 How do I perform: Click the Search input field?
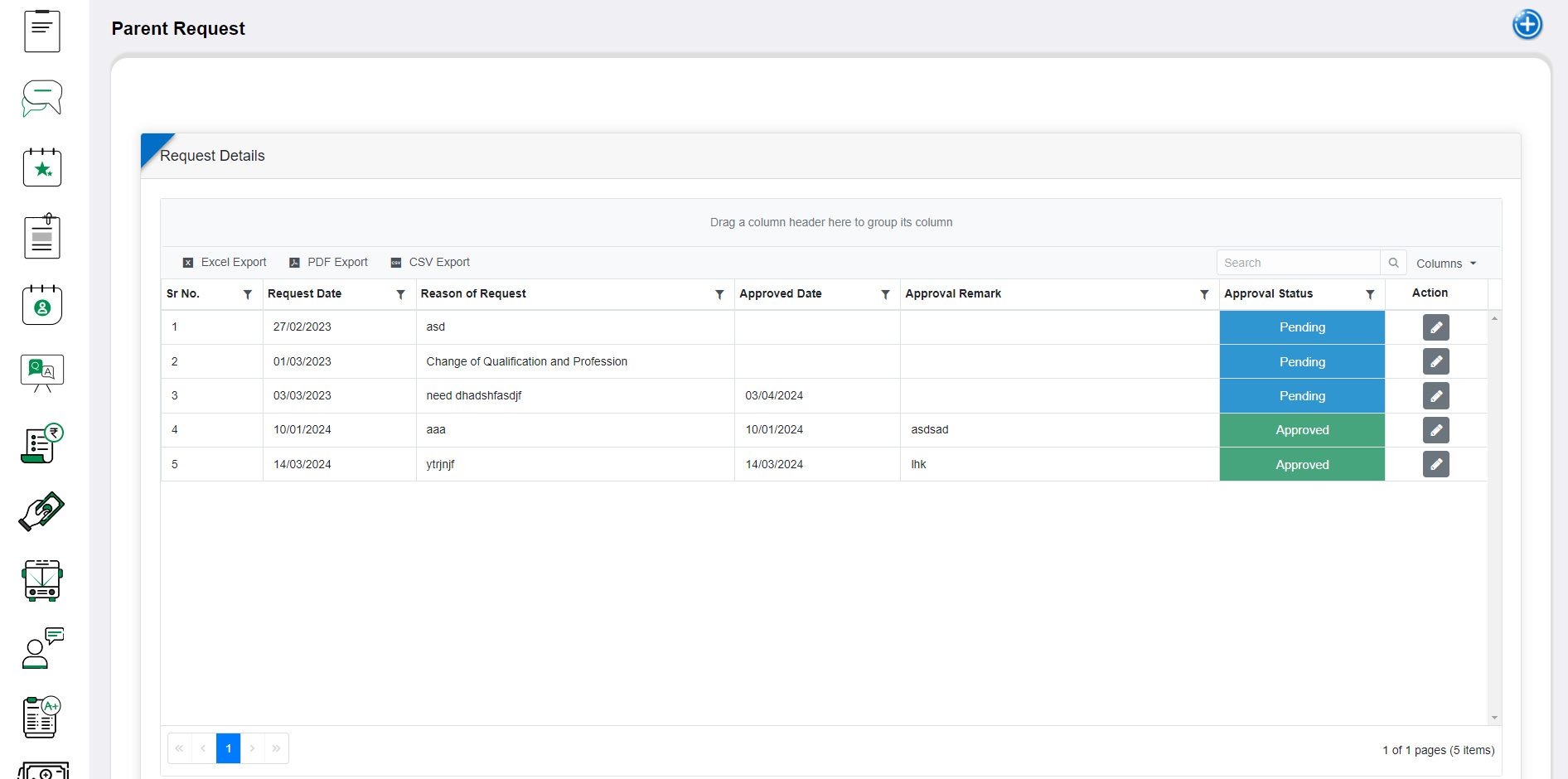point(1298,263)
